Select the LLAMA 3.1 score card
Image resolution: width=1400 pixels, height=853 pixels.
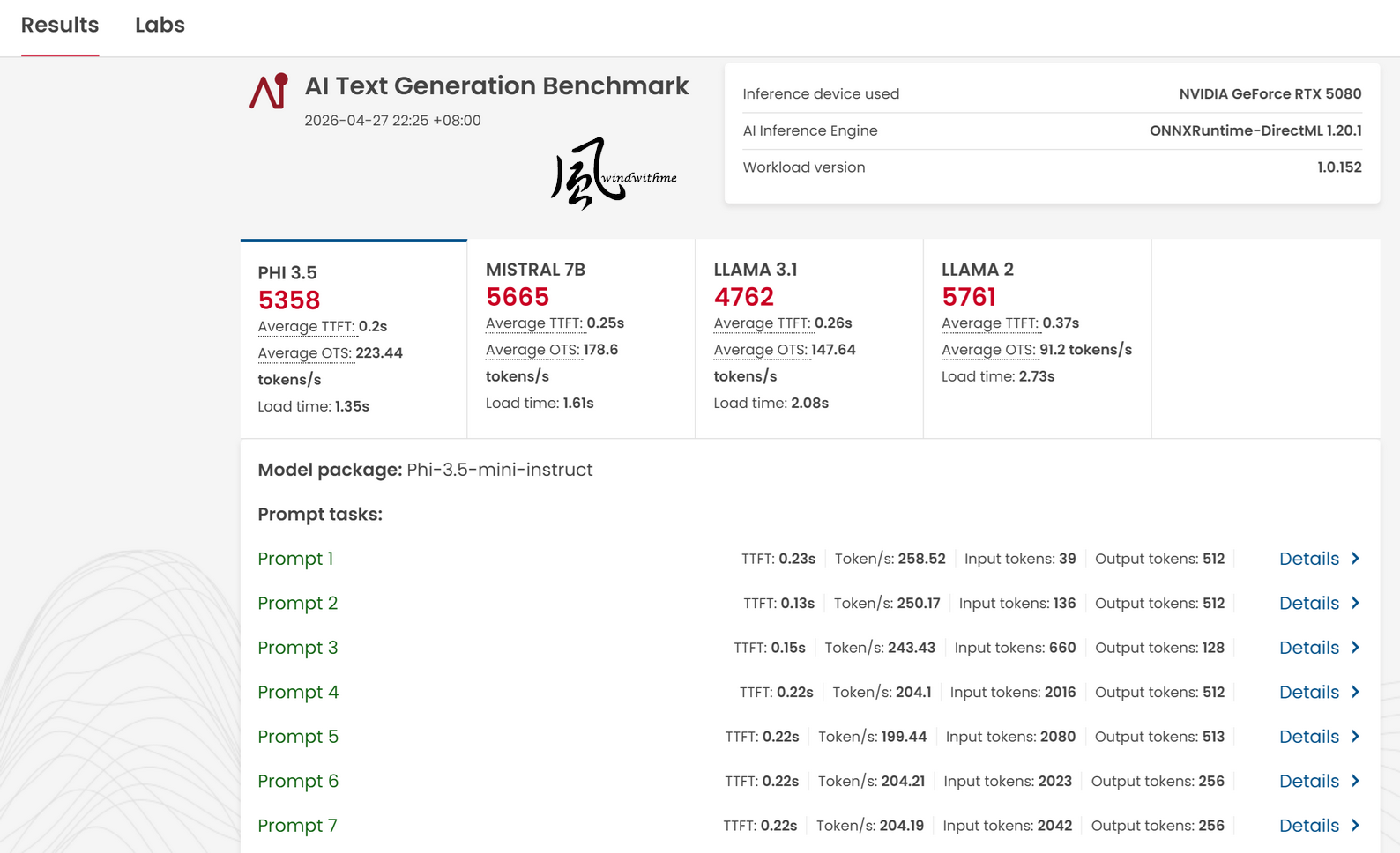pos(809,338)
